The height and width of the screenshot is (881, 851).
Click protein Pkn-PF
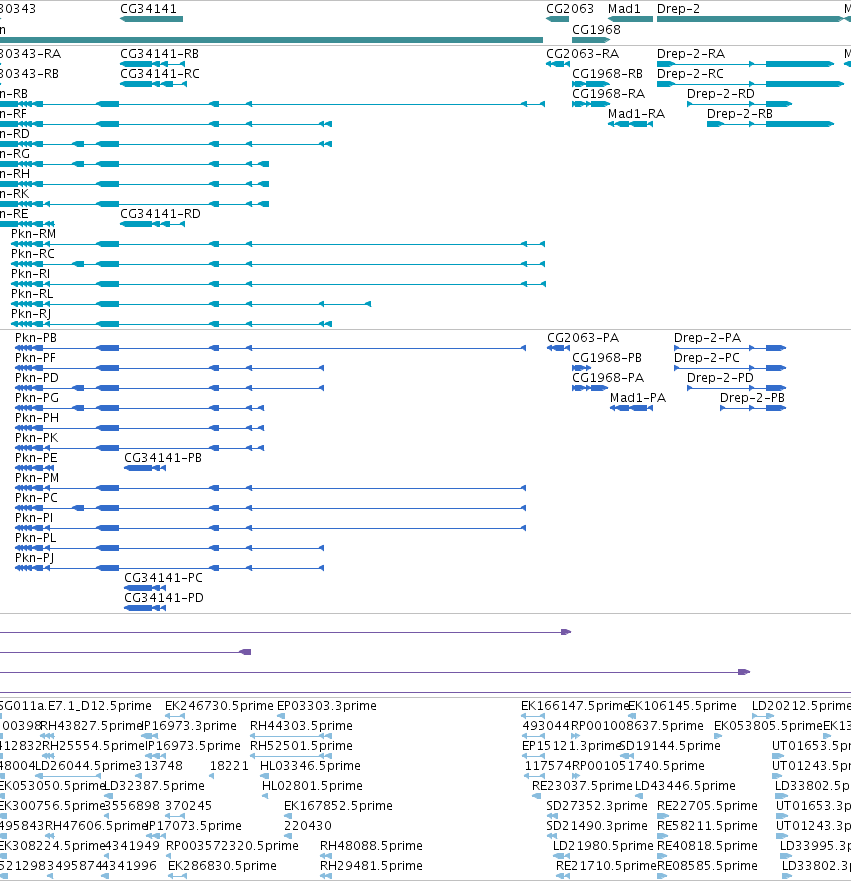coord(35,358)
